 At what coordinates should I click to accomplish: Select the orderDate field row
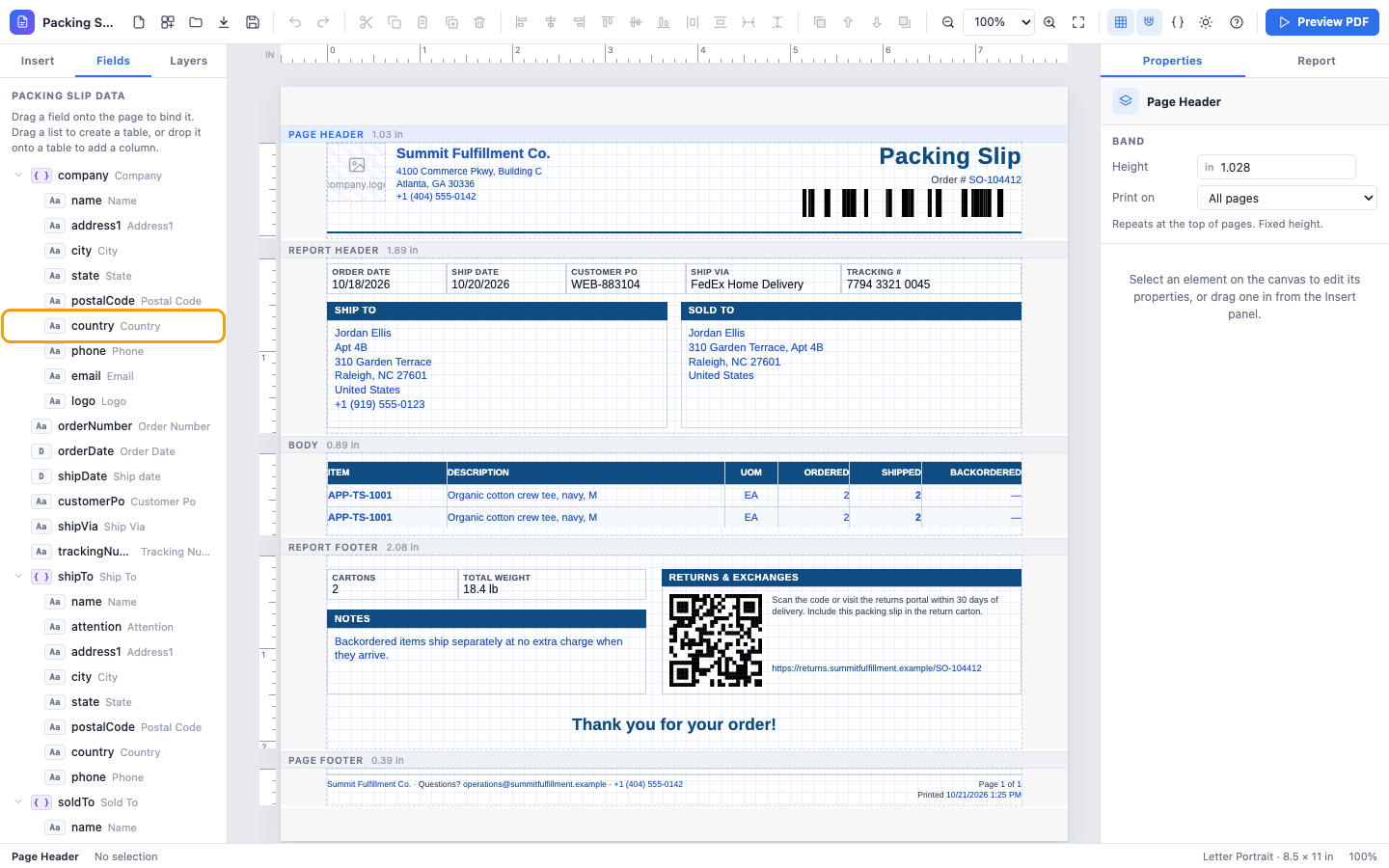[x=114, y=451]
